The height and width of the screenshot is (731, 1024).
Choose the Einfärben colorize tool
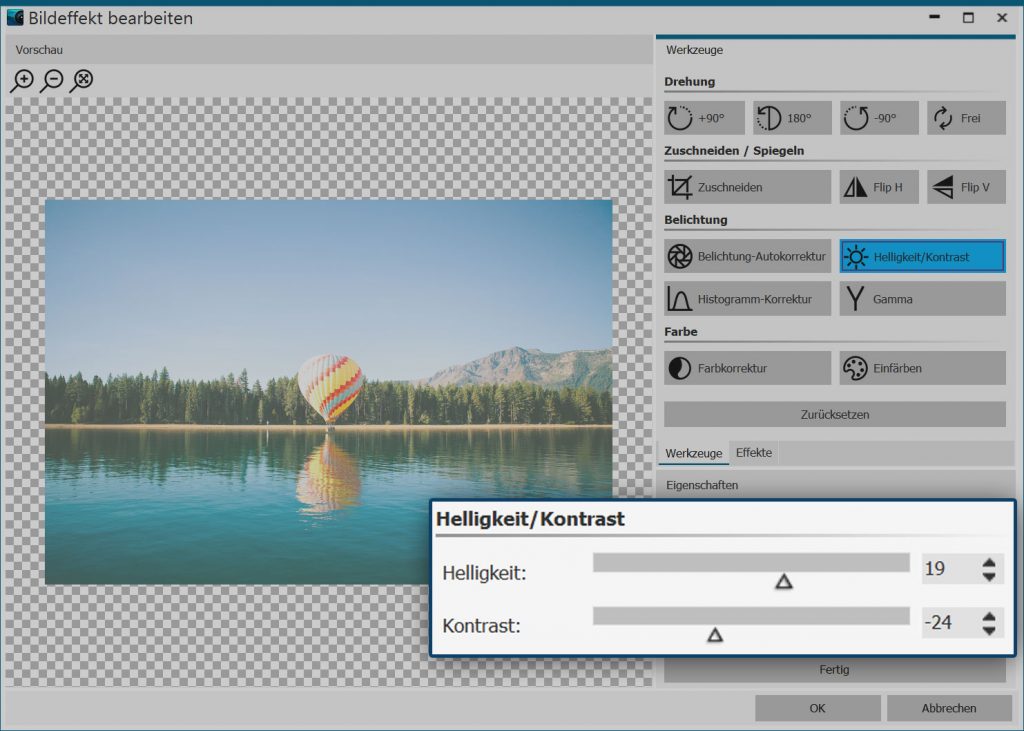pos(922,368)
